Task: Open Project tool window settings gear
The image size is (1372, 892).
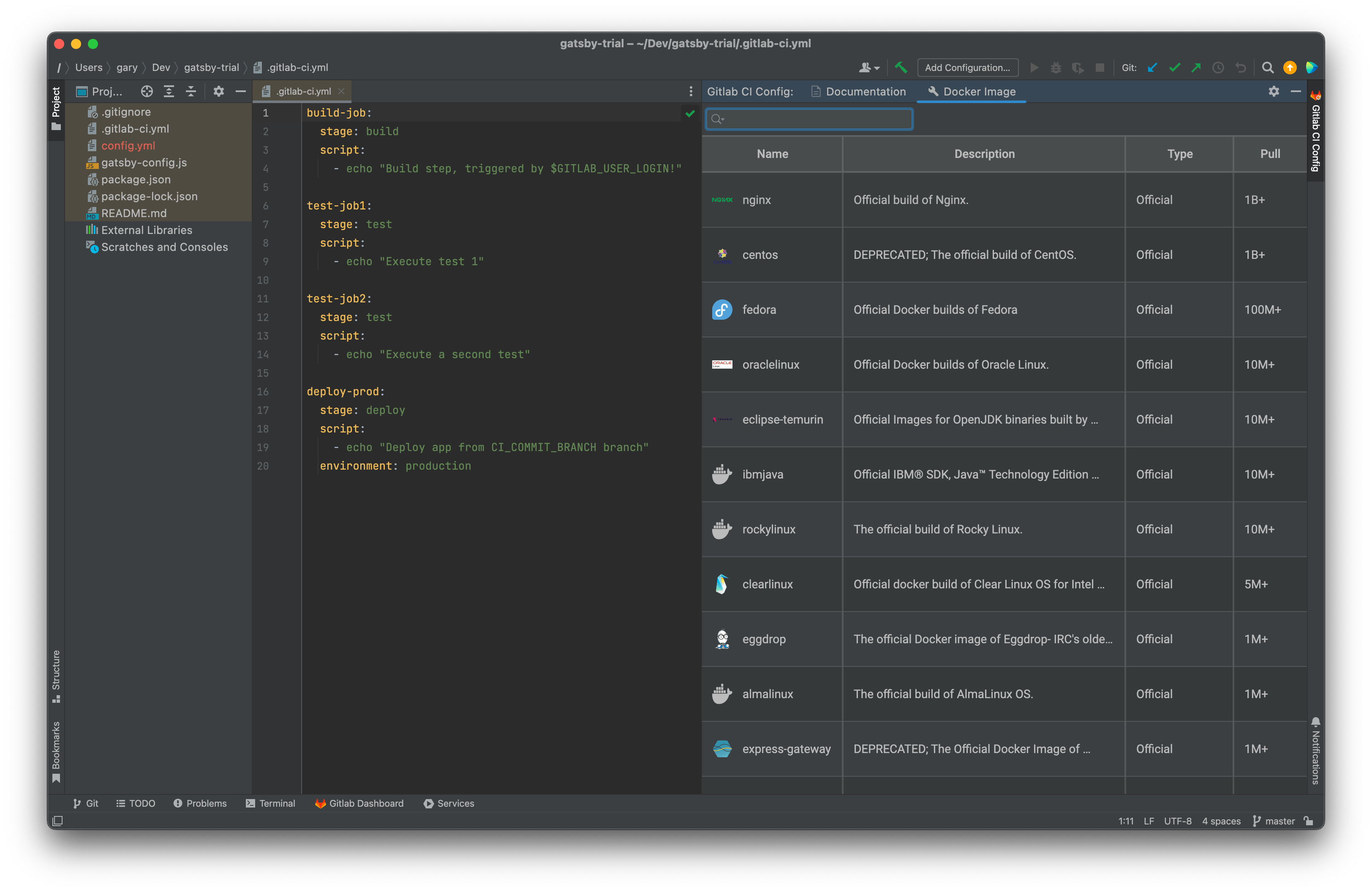Action: [218, 91]
